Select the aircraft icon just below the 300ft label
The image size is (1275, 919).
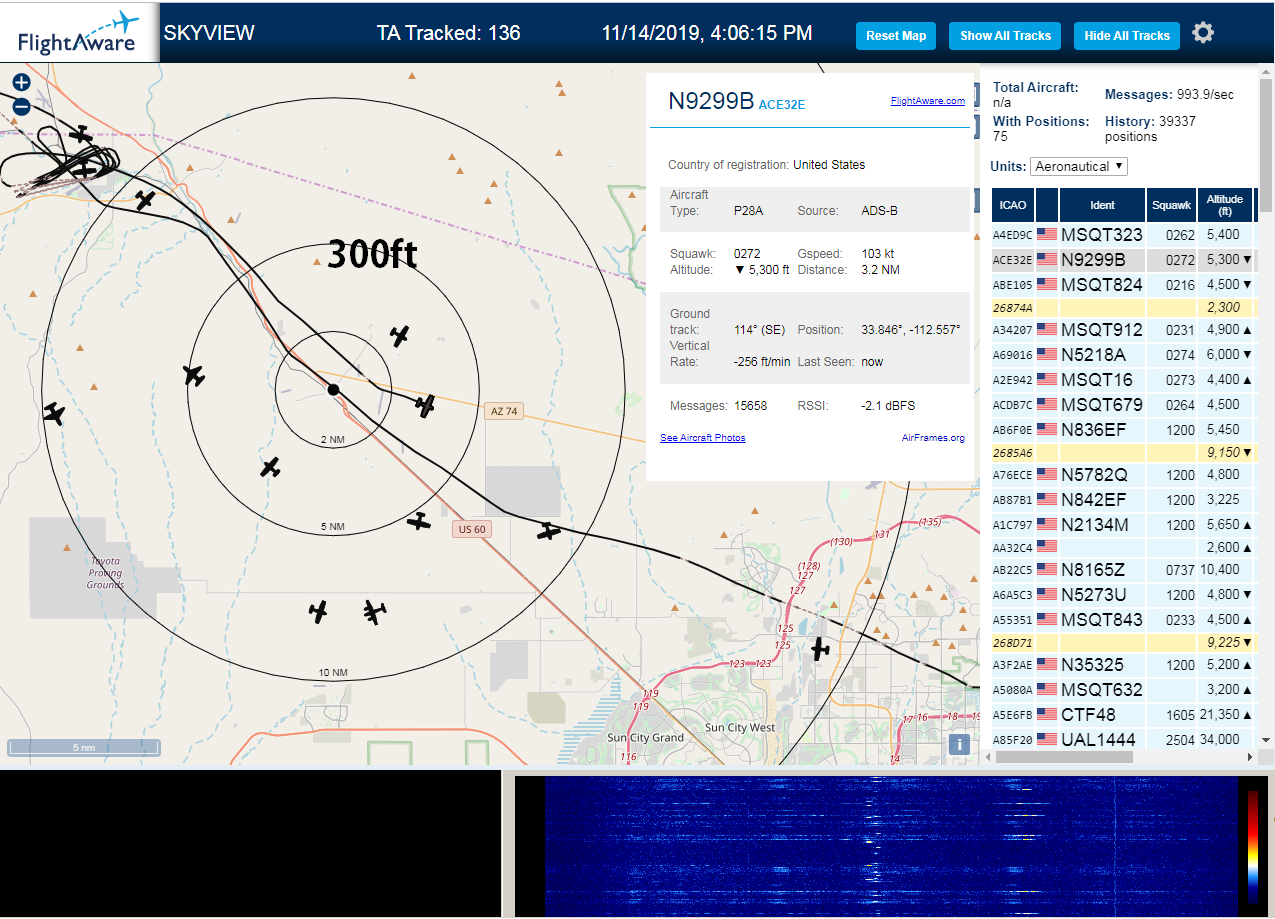[400, 336]
